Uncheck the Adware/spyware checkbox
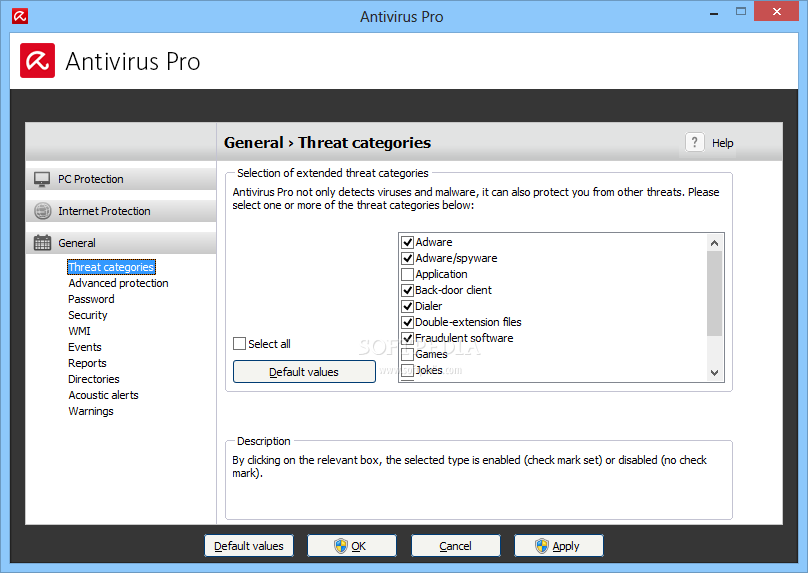The height and width of the screenshot is (573, 808). click(408, 258)
